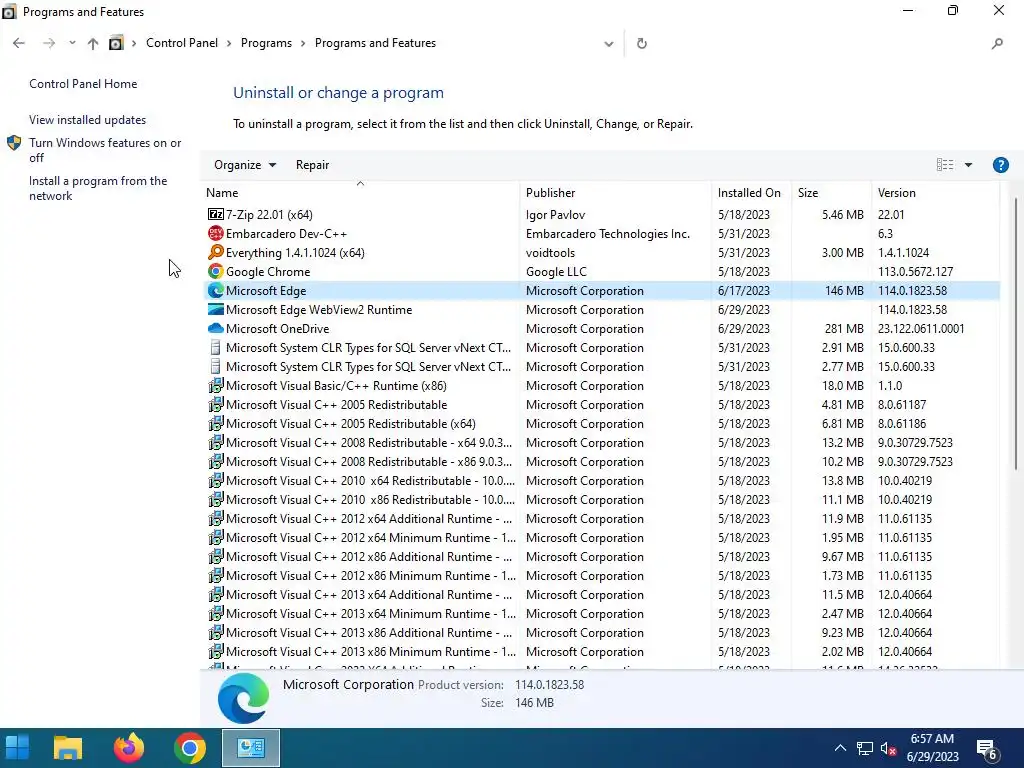This screenshot has width=1024, height=768.
Task: Open the Organize dropdown menu
Action: pos(245,165)
